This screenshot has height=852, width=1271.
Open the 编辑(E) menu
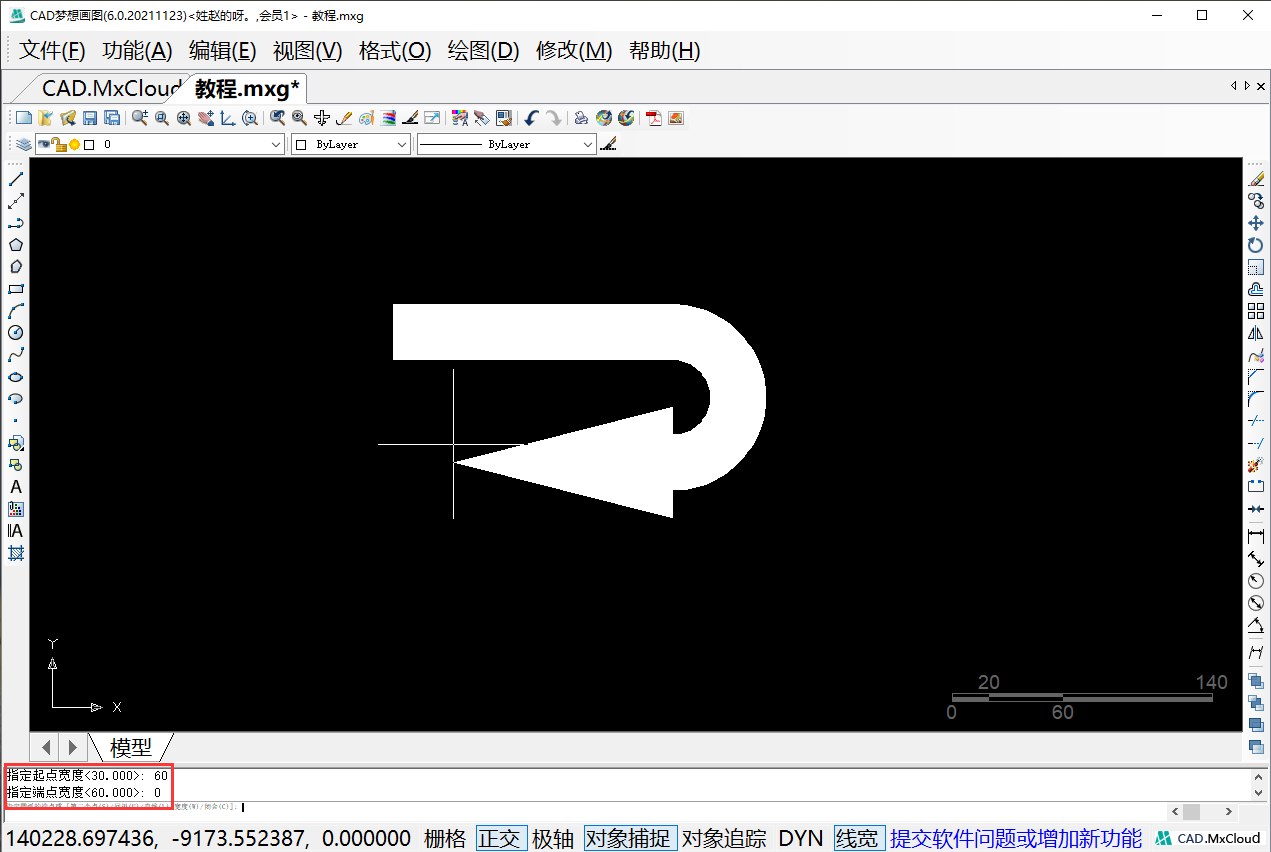pos(223,51)
